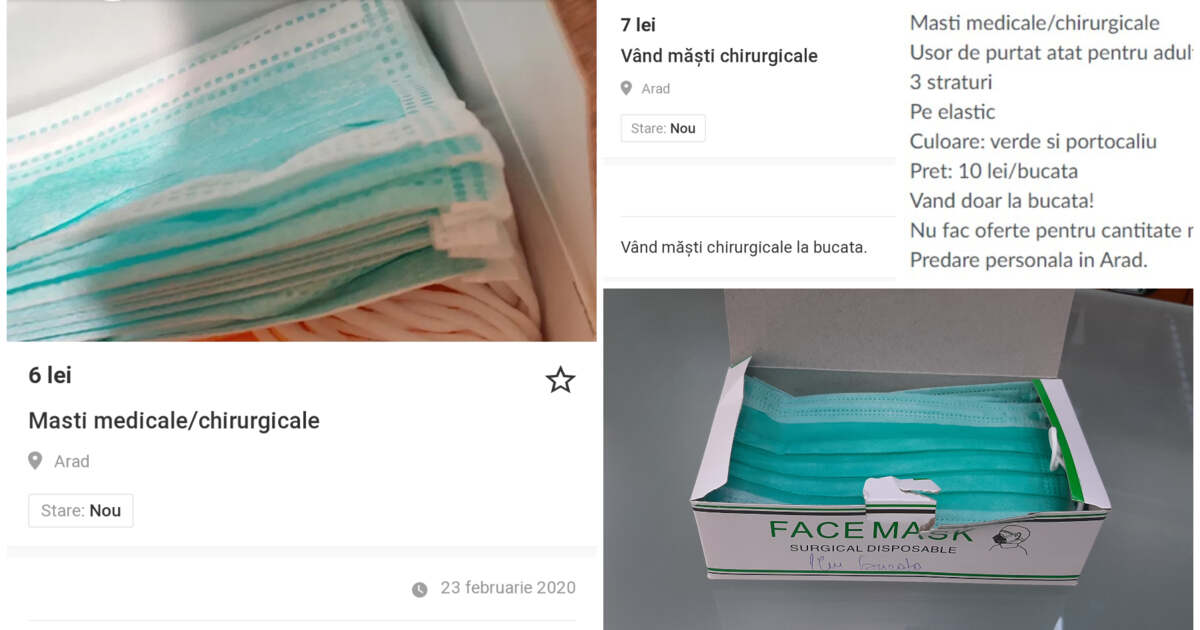
Task: Select the 6 lei price label
Action: (50, 375)
